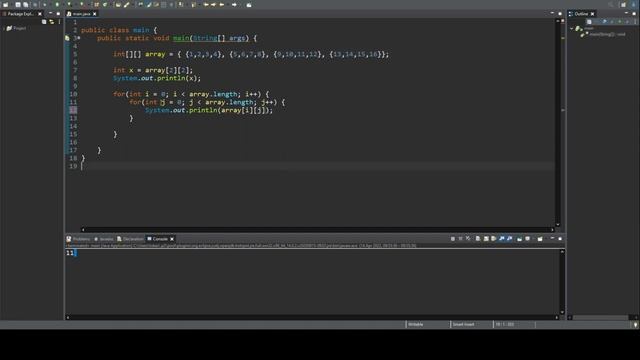Click the New Java Package icon

click(x=96, y=5)
